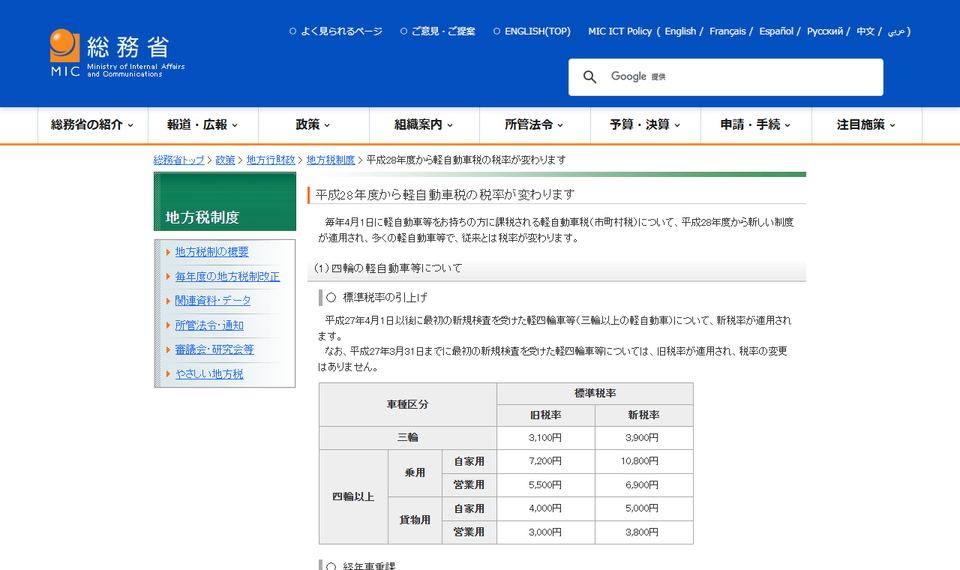Screen dimensions: 960x570
Task: Open 審議会・研究会等 sidebar link
Action: coord(214,350)
